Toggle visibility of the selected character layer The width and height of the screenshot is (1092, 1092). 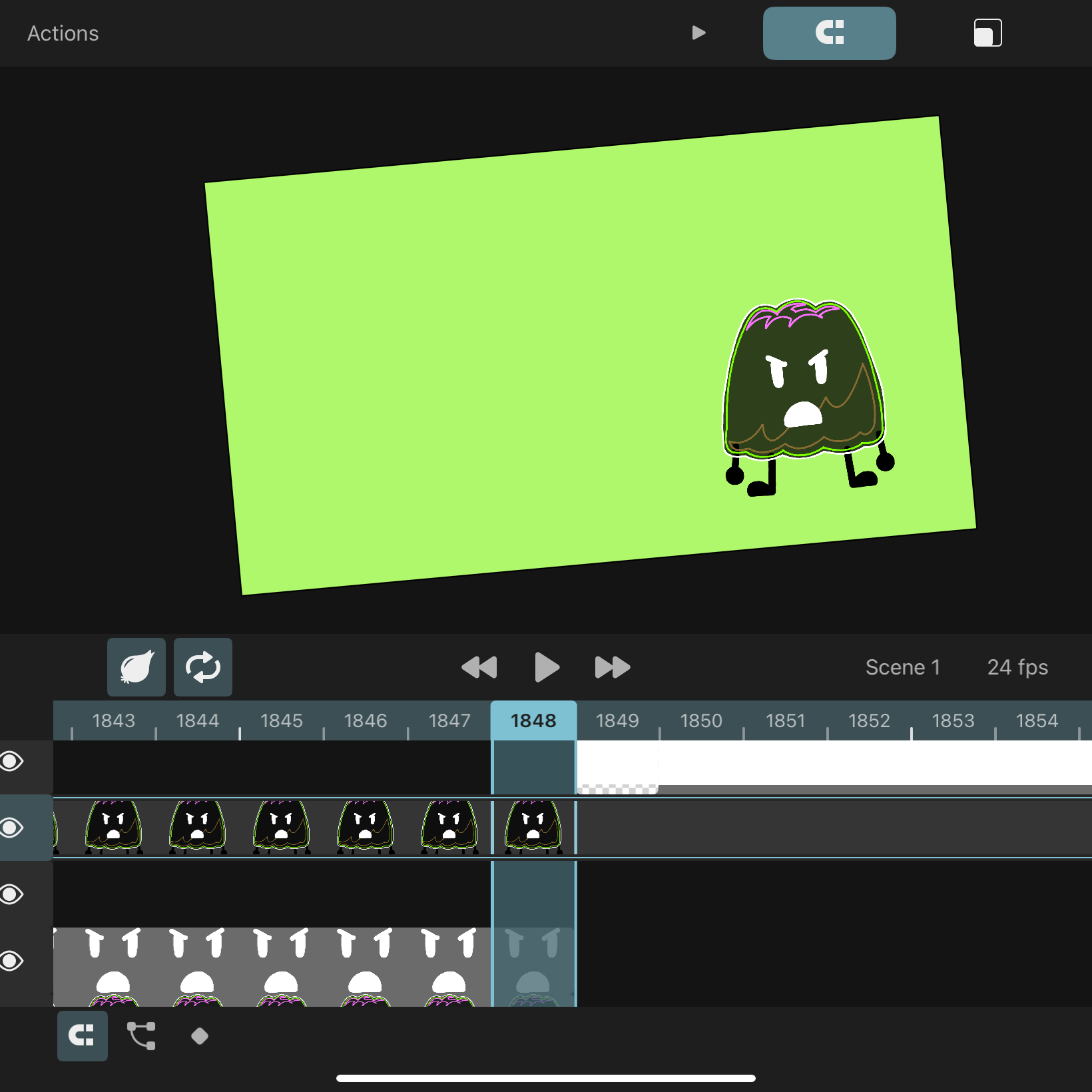pos(12,828)
